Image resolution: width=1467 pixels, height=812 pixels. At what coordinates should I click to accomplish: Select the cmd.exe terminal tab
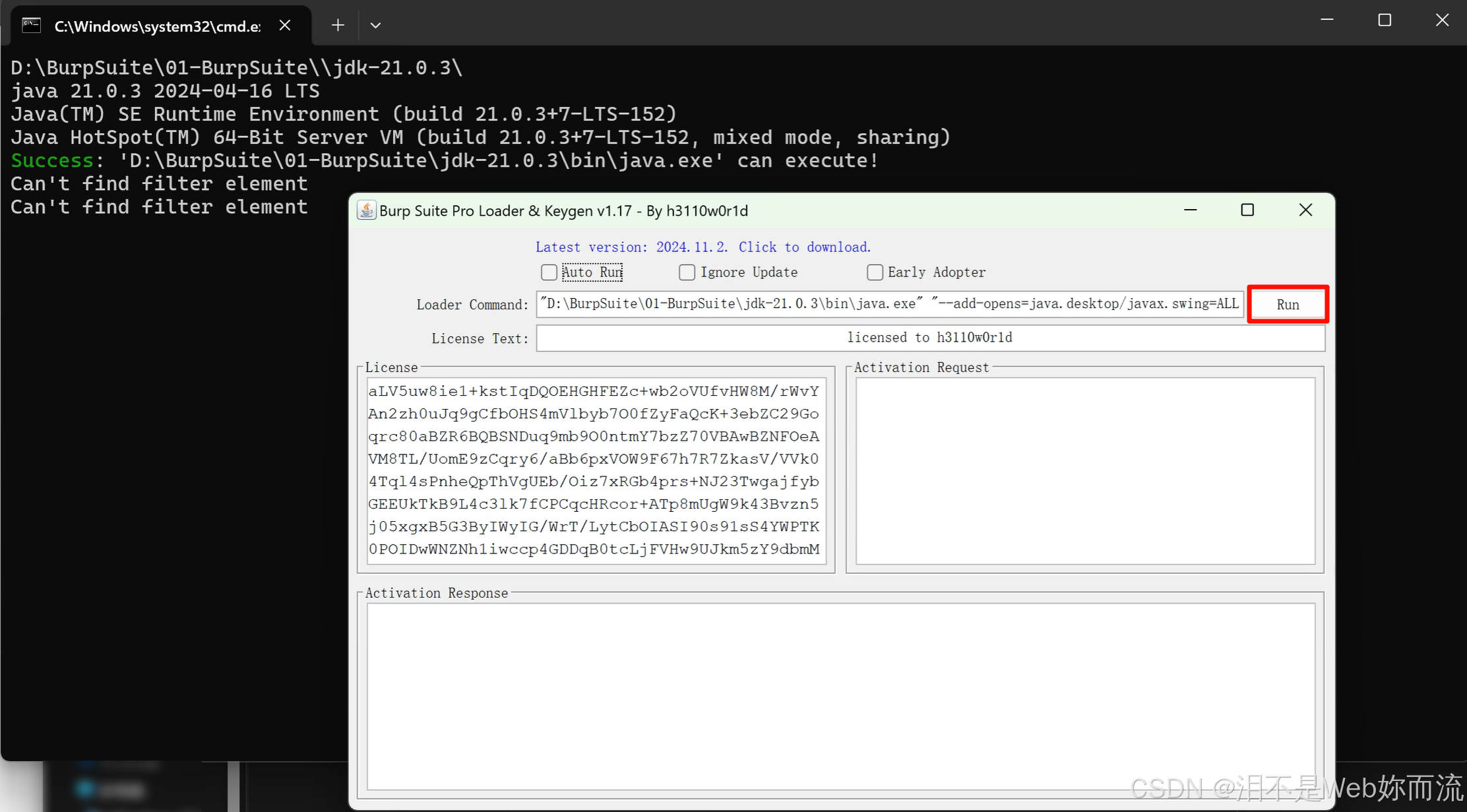click(158, 26)
